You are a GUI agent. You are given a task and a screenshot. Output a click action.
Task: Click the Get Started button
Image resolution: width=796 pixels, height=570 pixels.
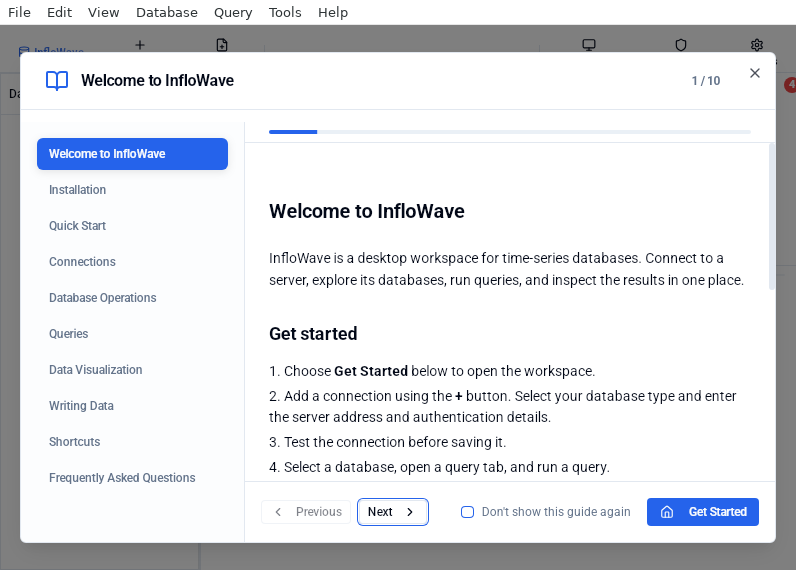tap(703, 512)
